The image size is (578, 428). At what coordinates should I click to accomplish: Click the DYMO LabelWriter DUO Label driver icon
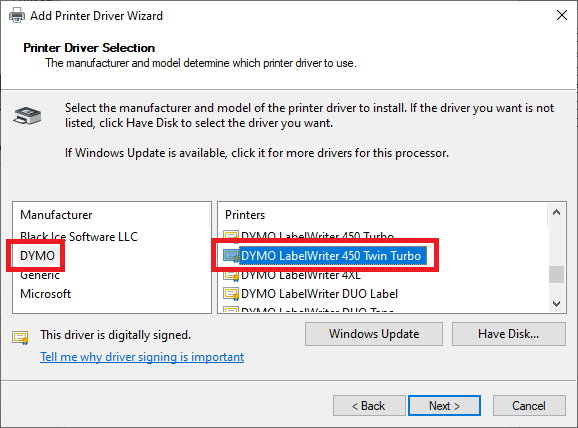231,294
